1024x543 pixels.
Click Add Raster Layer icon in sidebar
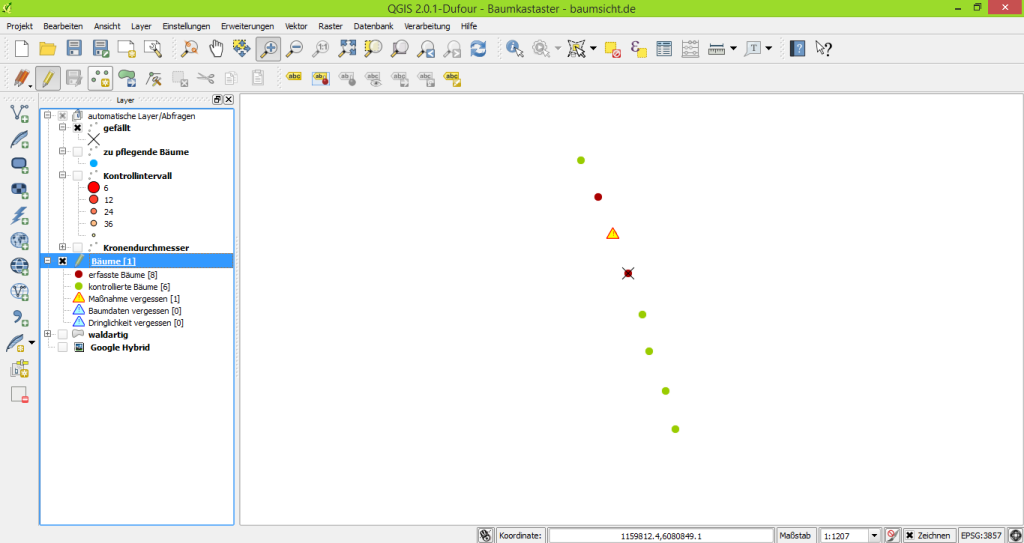tap(20, 189)
